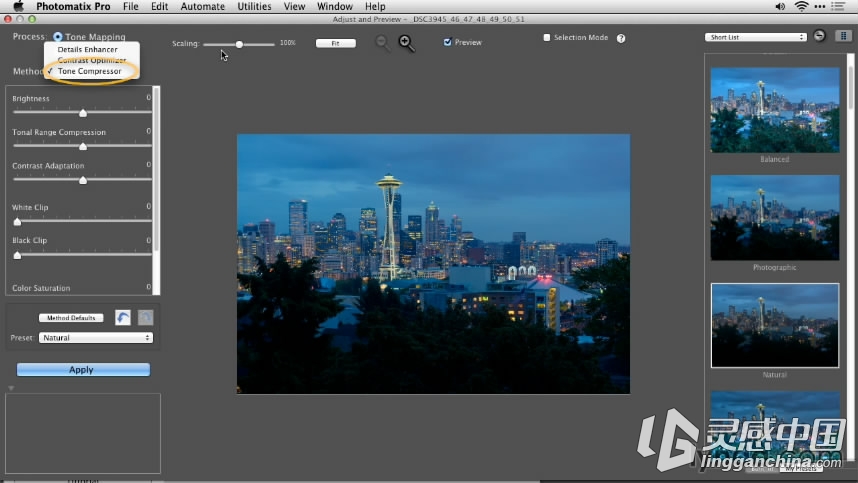Click the round minus button beside Short List
This screenshot has width=858, height=483.
819,36
